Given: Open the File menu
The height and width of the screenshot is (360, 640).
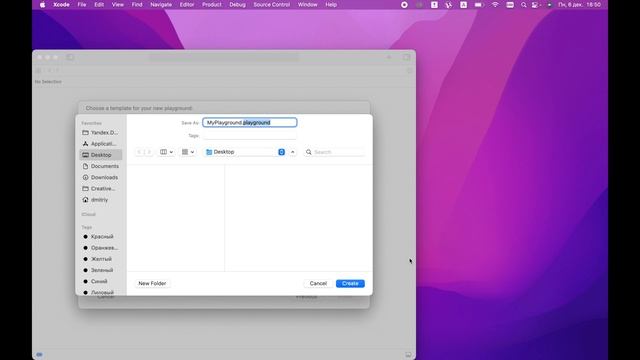Looking at the screenshot, I should pyautogui.click(x=82, y=5).
